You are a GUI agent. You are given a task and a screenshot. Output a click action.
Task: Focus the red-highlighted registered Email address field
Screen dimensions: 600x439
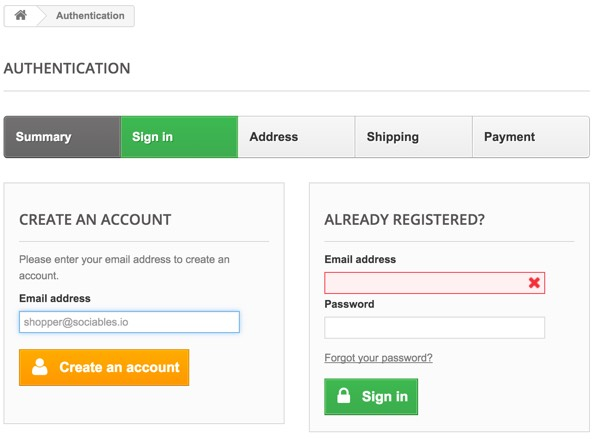click(434, 283)
